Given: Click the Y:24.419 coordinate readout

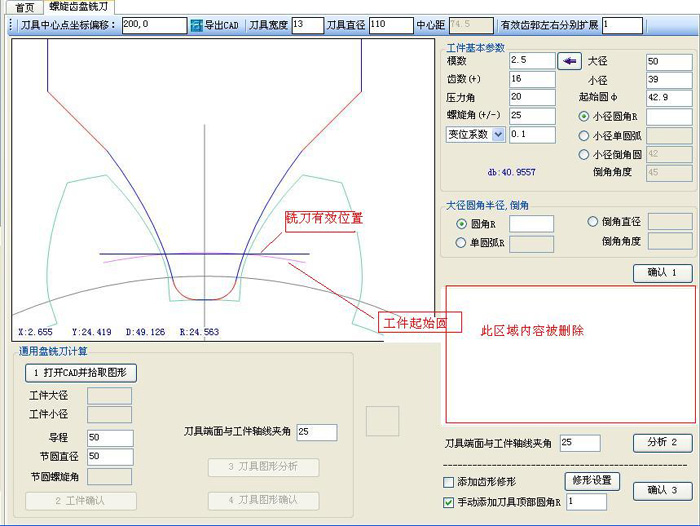Looking at the screenshot, I should tap(92, 332).
